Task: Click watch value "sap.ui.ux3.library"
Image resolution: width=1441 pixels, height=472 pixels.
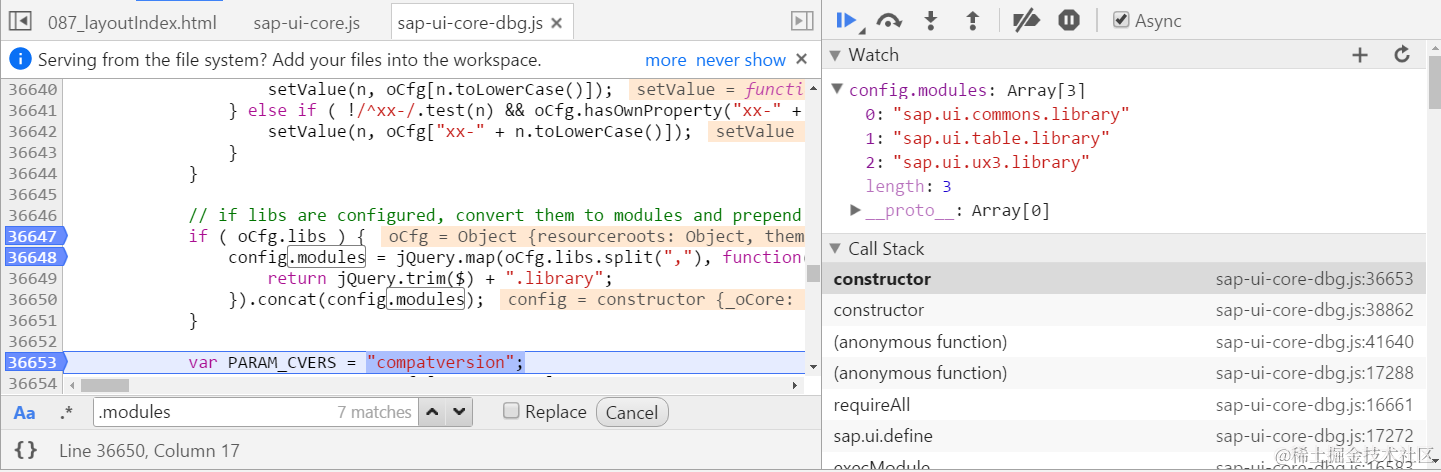Action: [991, 162]
